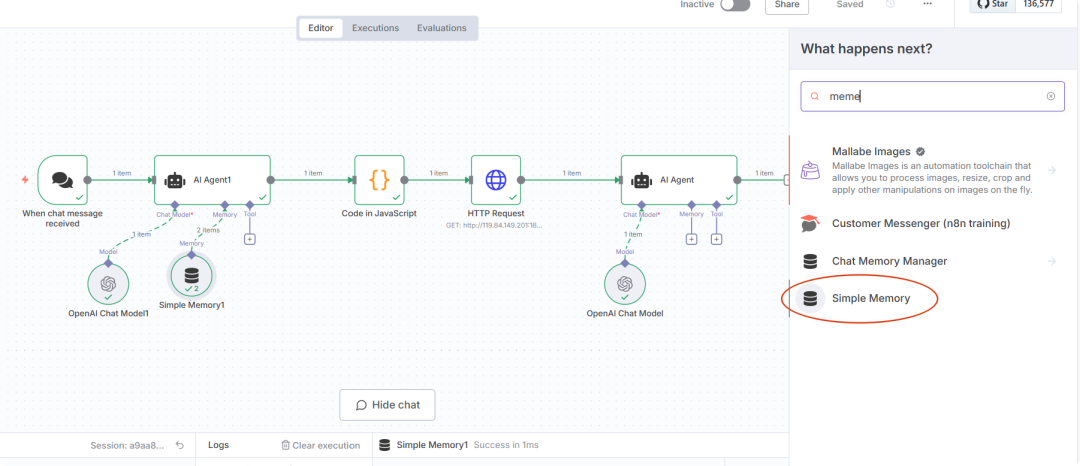Viewport: 1080px width, 466px height.
Task: Select the Simple Memory1 node
Action: (192, 275)
